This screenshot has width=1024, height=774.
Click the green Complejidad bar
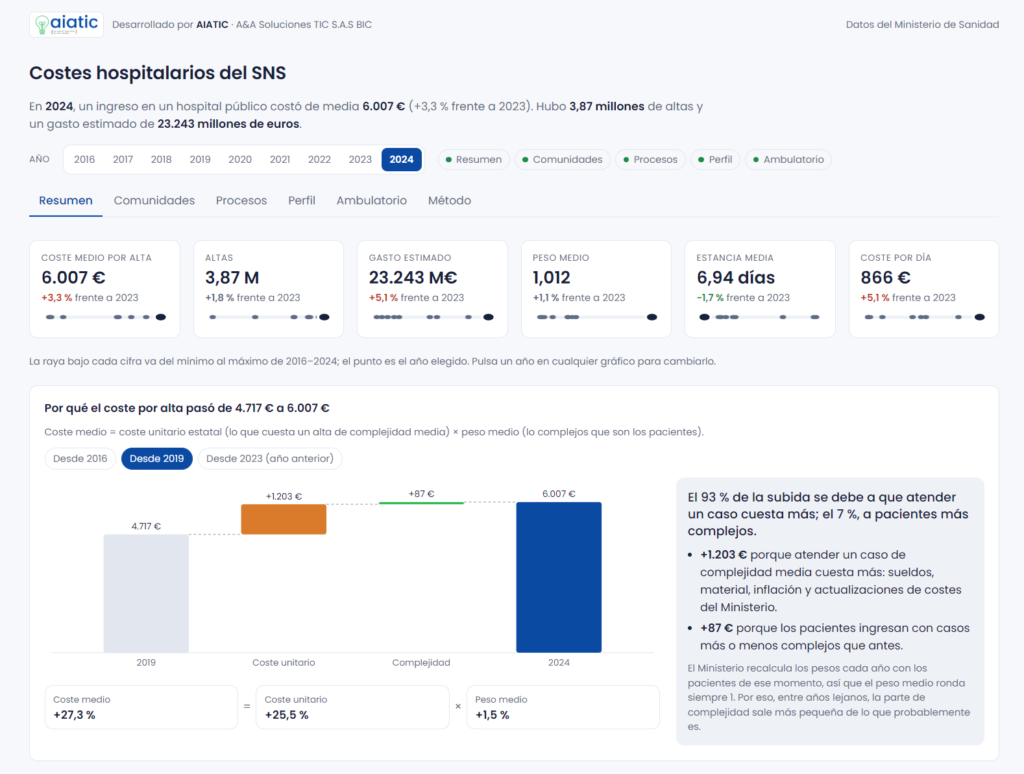[x=421, y=503]
